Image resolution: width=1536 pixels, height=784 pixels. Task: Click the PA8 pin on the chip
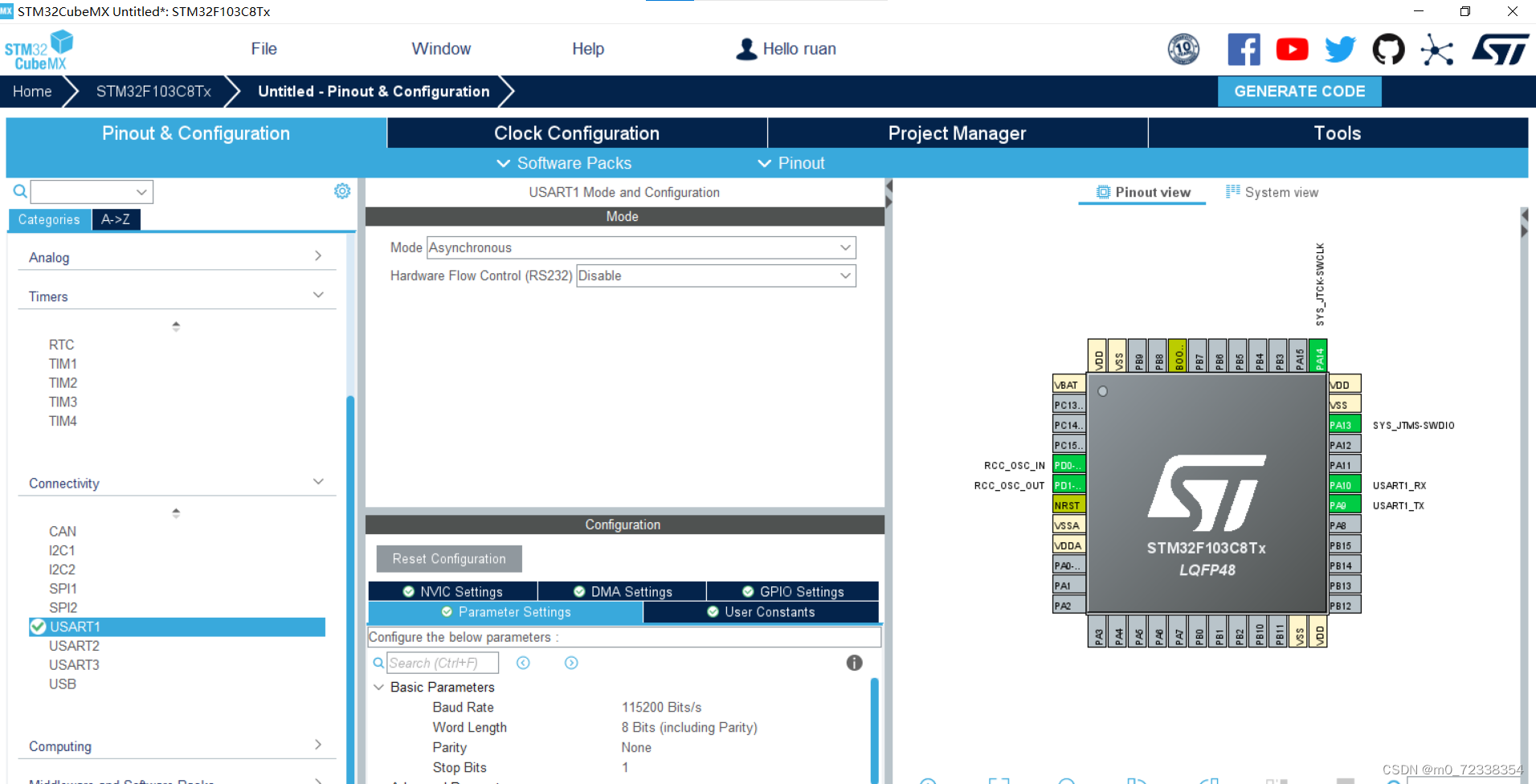coord(1344,525)
